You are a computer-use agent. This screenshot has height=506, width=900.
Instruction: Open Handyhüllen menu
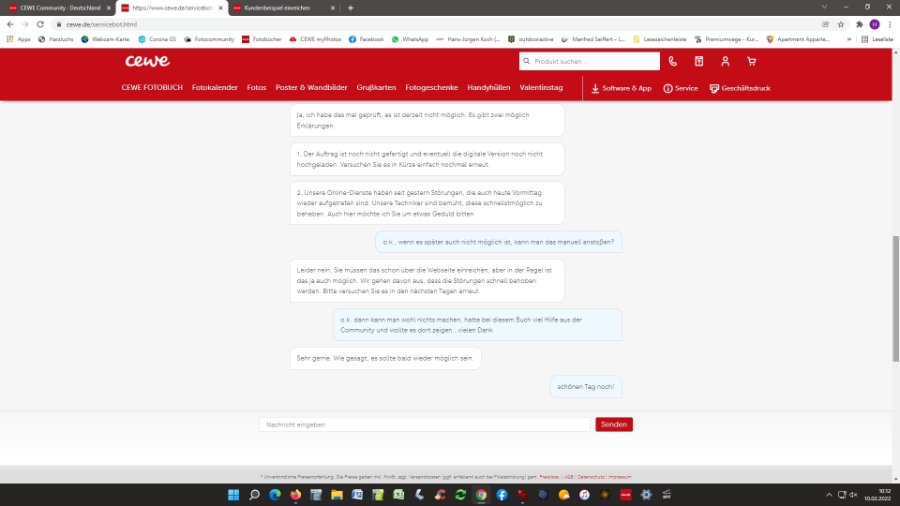click(488, 88)
